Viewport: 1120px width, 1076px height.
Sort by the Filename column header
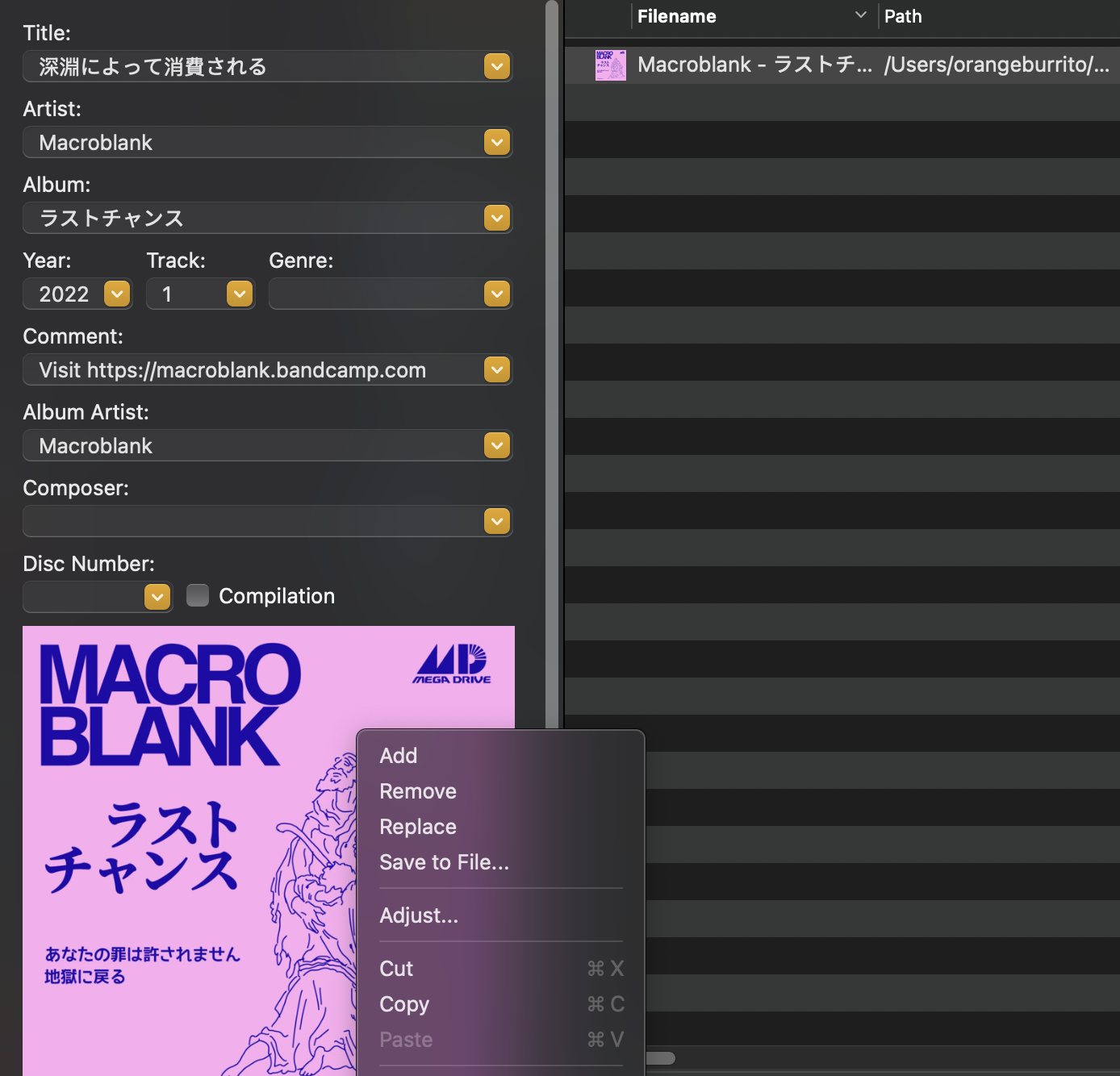tap(676, 16)
